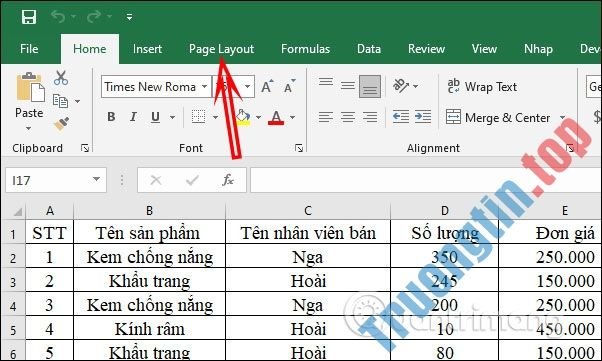The width and height of the screenshot is (602, 361).
Task: Click inside the formula bar
Action: pyautogui.click(x=425, y=180)
